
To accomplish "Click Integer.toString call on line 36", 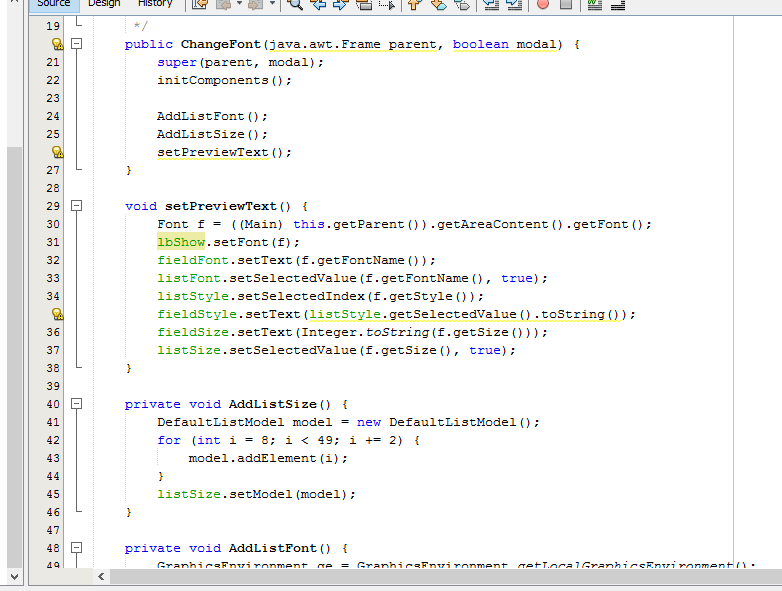I will coord(365,333).
